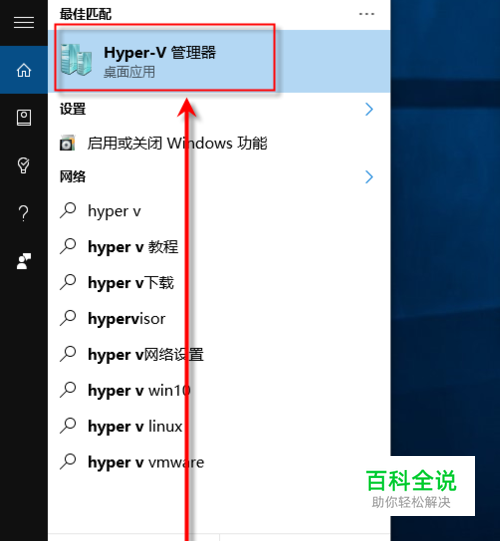Select the Home icon in sidebar
Screen dimensions: 500x541
pos(24,70)
